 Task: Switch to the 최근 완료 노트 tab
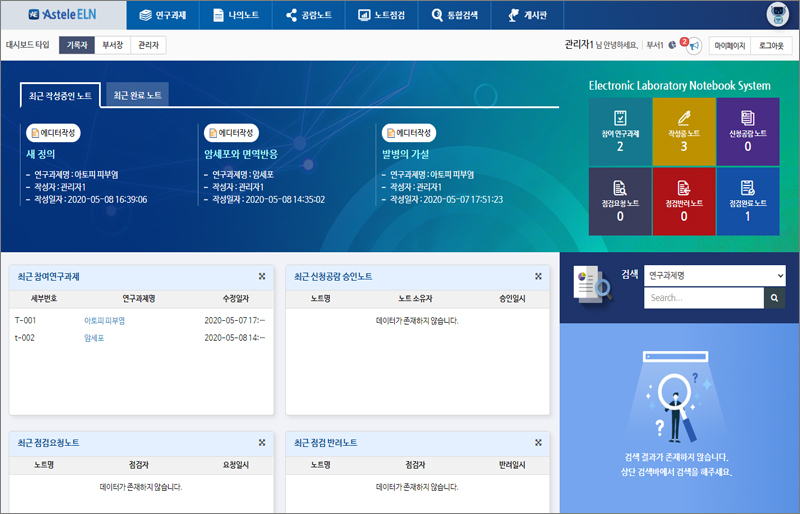138,95
